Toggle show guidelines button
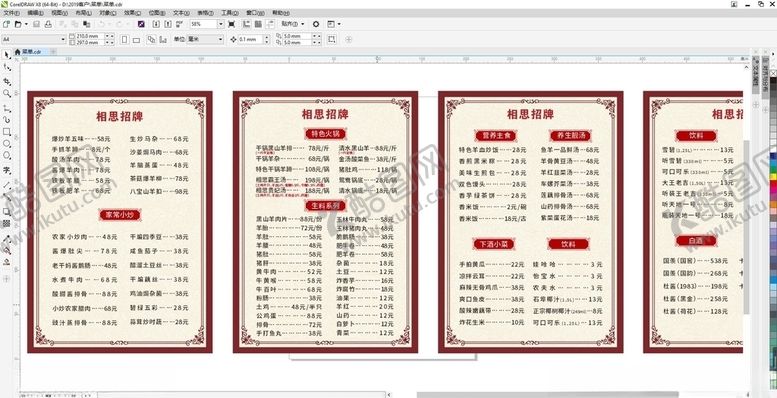777x398 pixels. [270, 24]
